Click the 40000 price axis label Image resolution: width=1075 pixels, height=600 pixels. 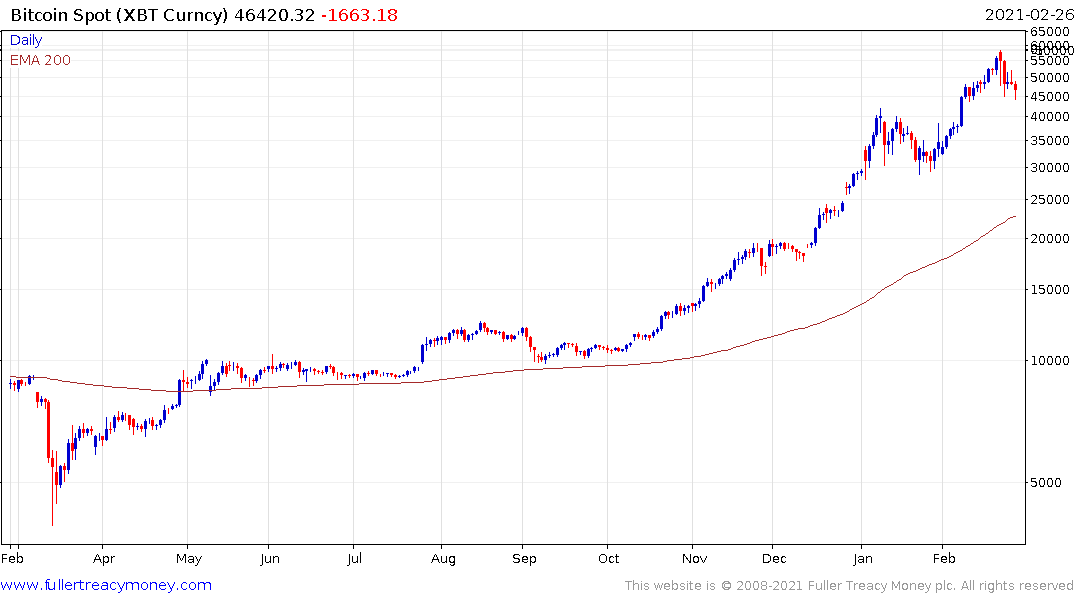[1050, 117]
